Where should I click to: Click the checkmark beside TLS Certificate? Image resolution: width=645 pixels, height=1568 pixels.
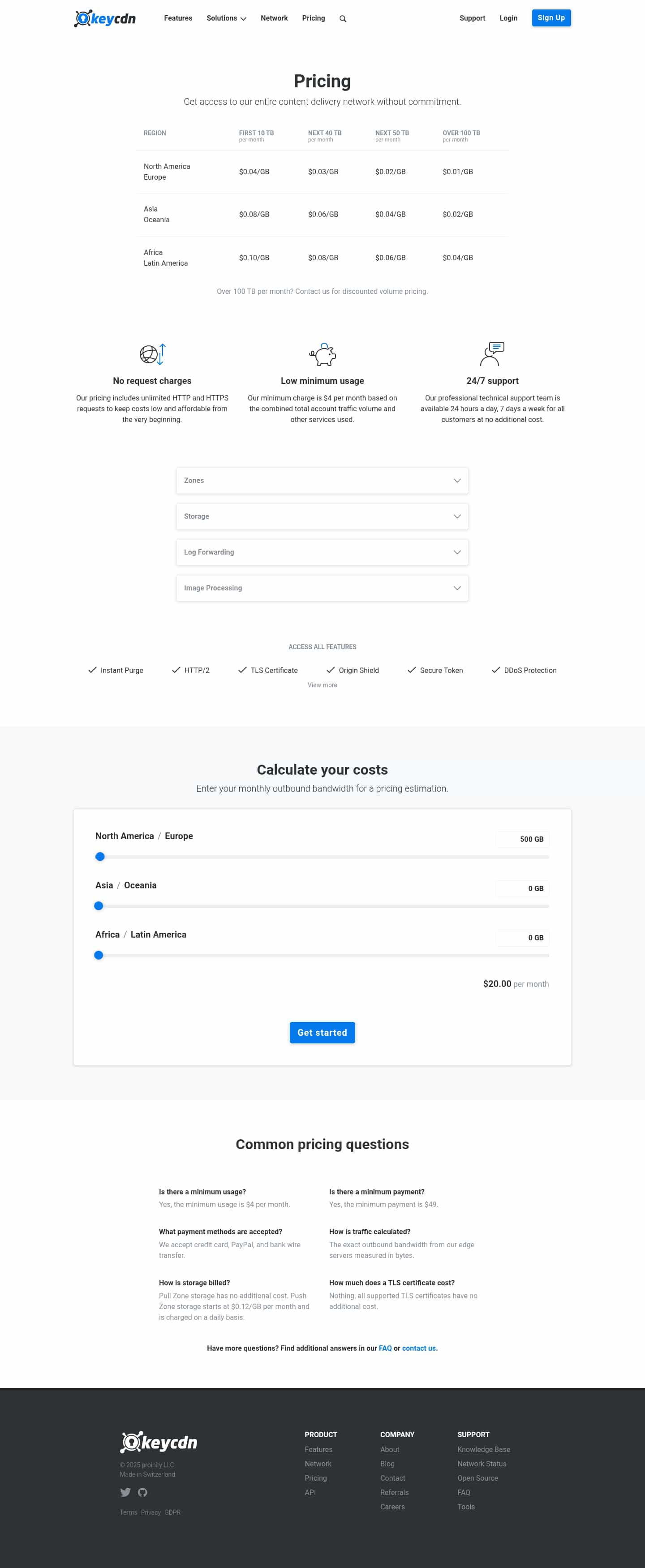pos(242,670)
